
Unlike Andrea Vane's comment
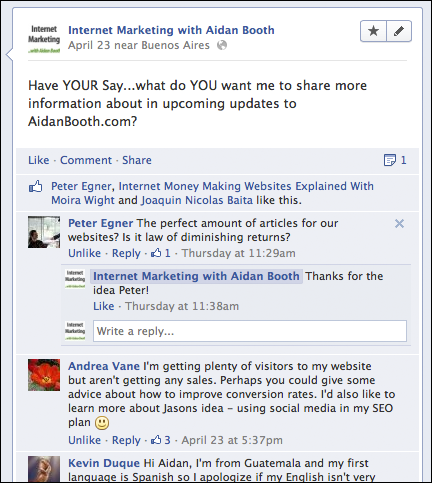coord(84,440)
